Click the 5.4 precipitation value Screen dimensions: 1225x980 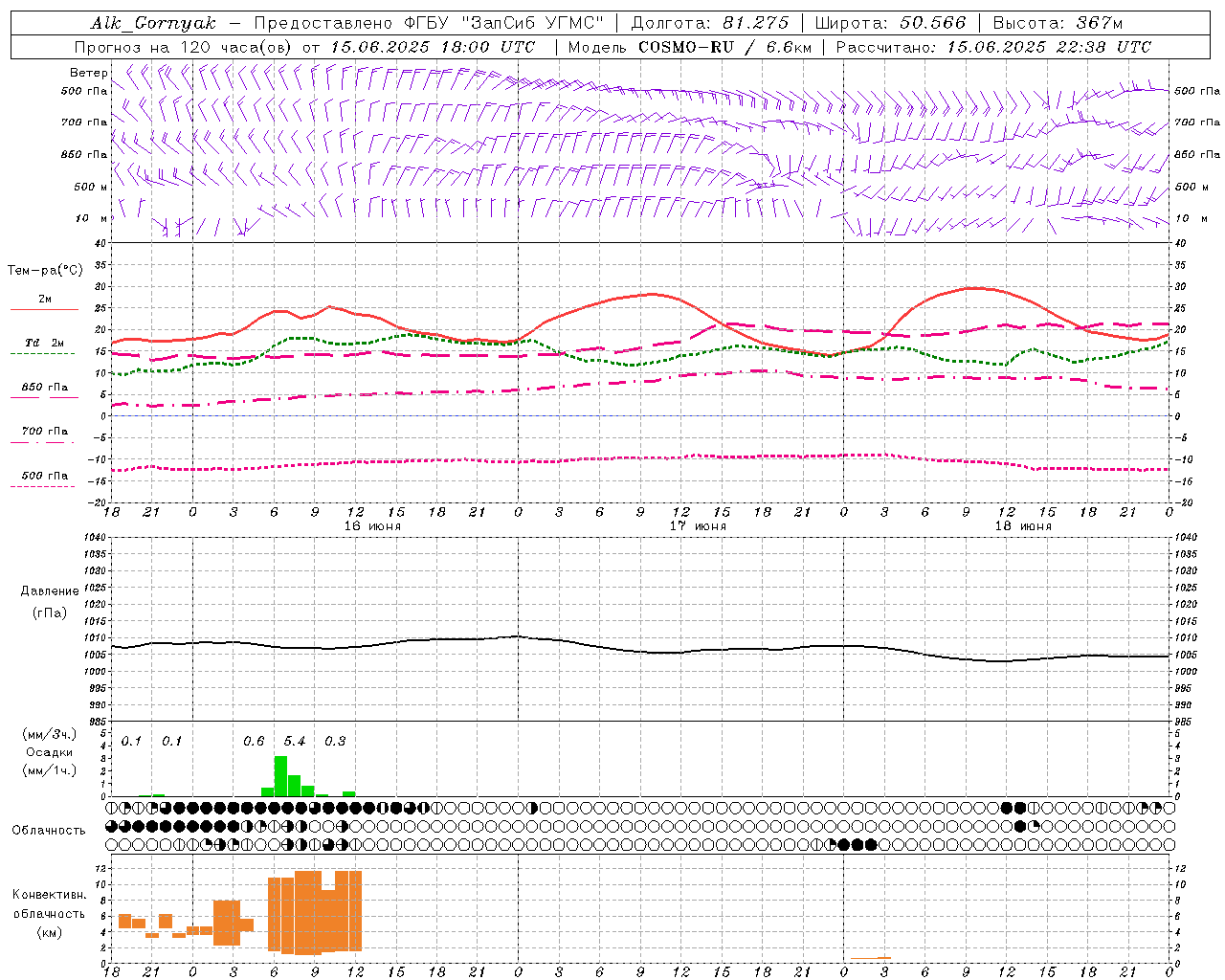click(x=295, y=742)
